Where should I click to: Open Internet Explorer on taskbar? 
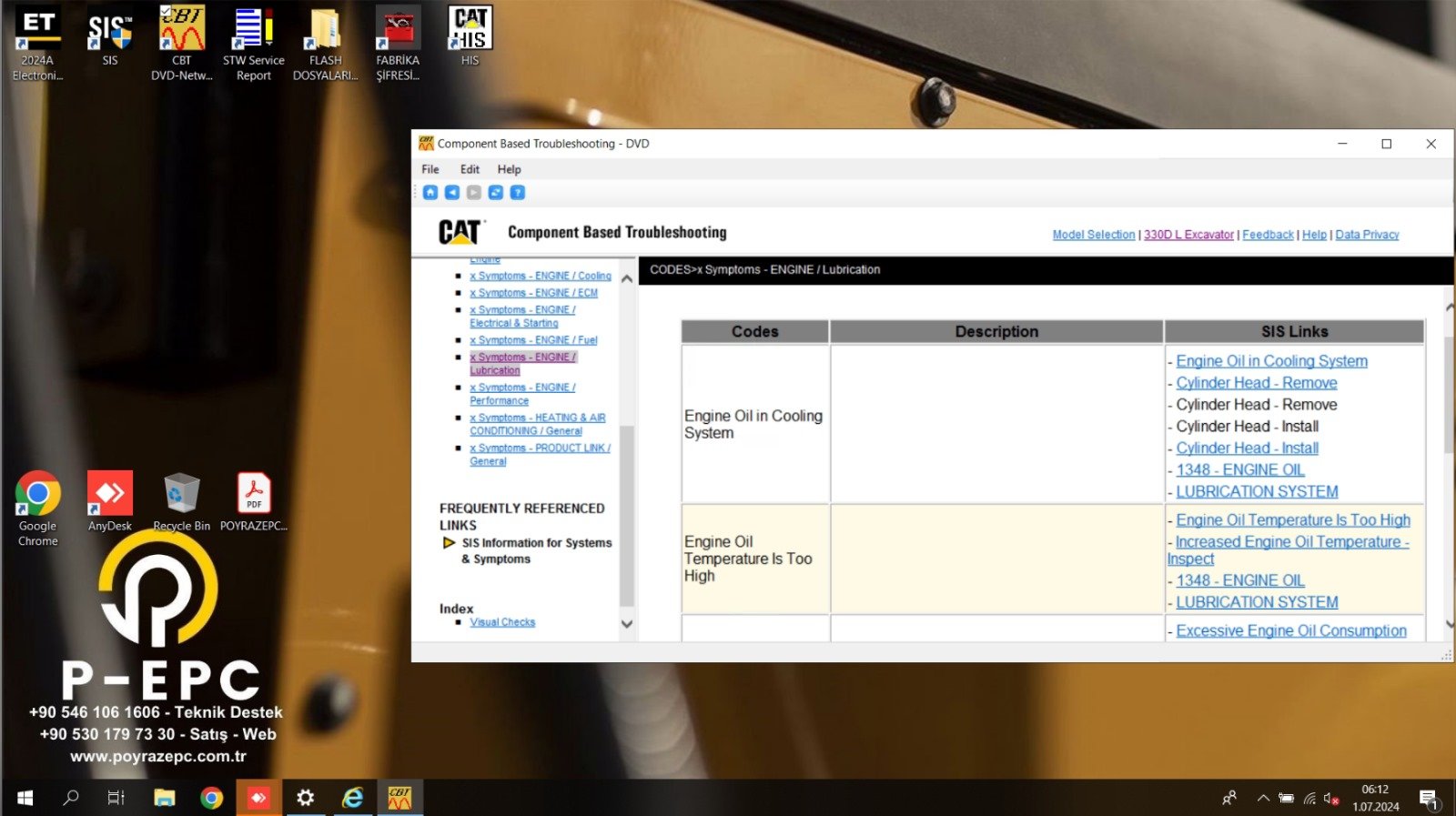tap(352, 798)
